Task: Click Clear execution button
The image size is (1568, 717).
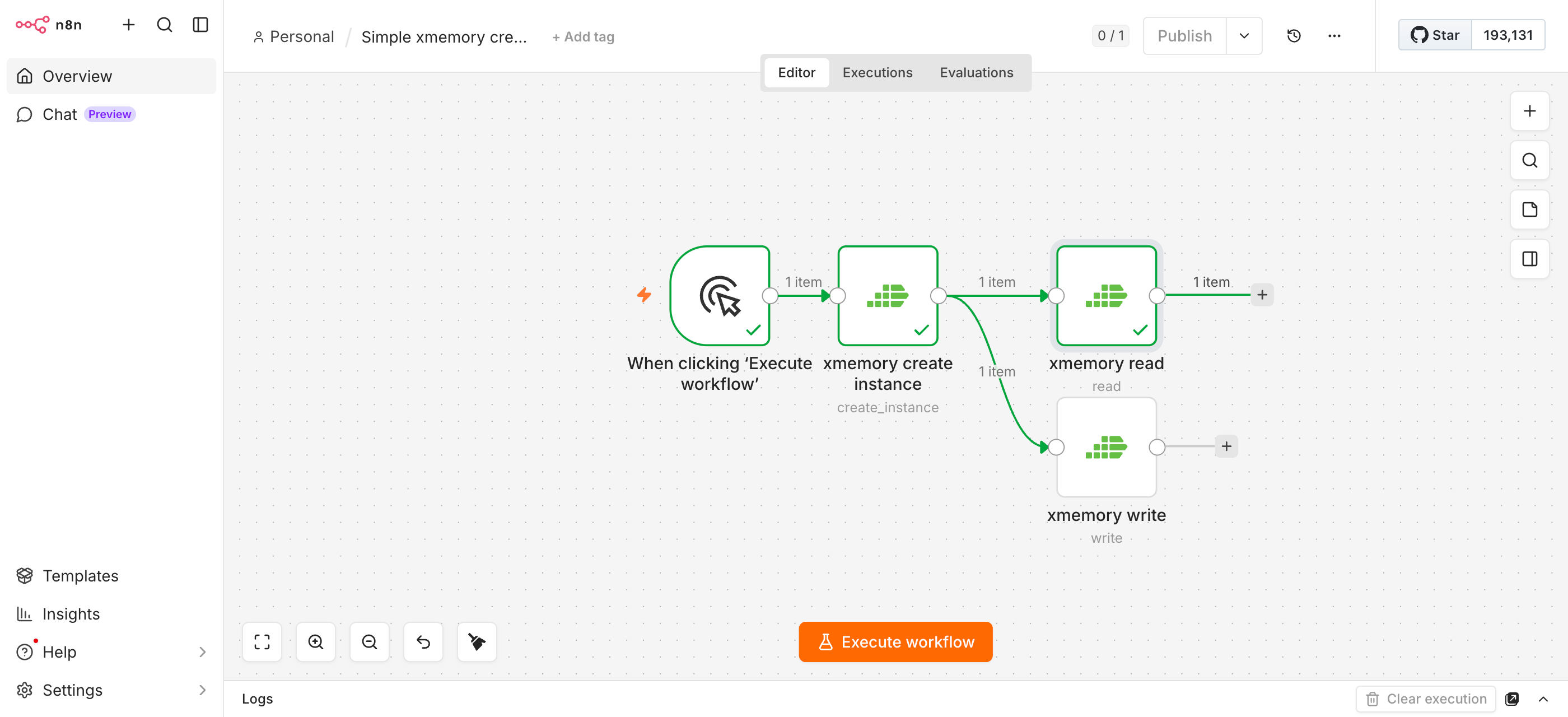Action: point(1426,699)
